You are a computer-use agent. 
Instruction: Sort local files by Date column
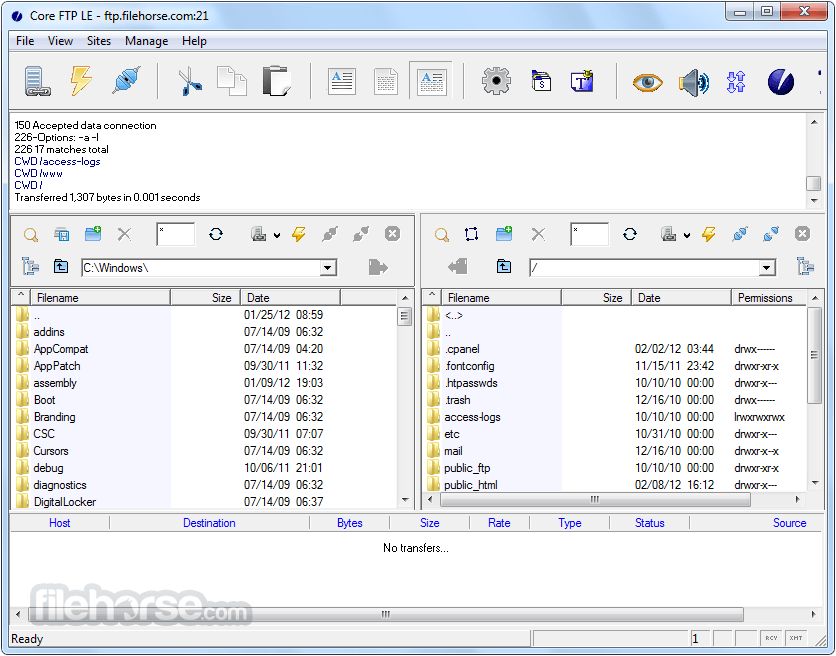pyautogui.click(x=291, y=298)
